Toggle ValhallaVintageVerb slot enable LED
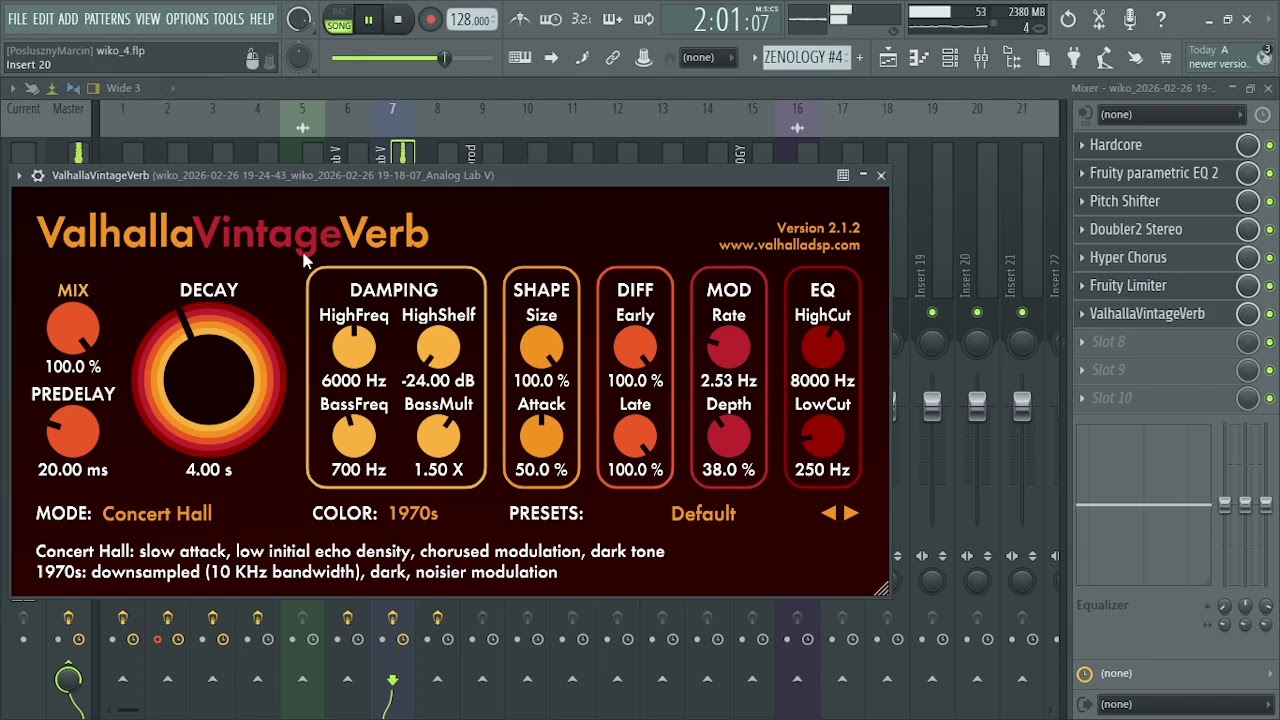 pos(1270,313)
